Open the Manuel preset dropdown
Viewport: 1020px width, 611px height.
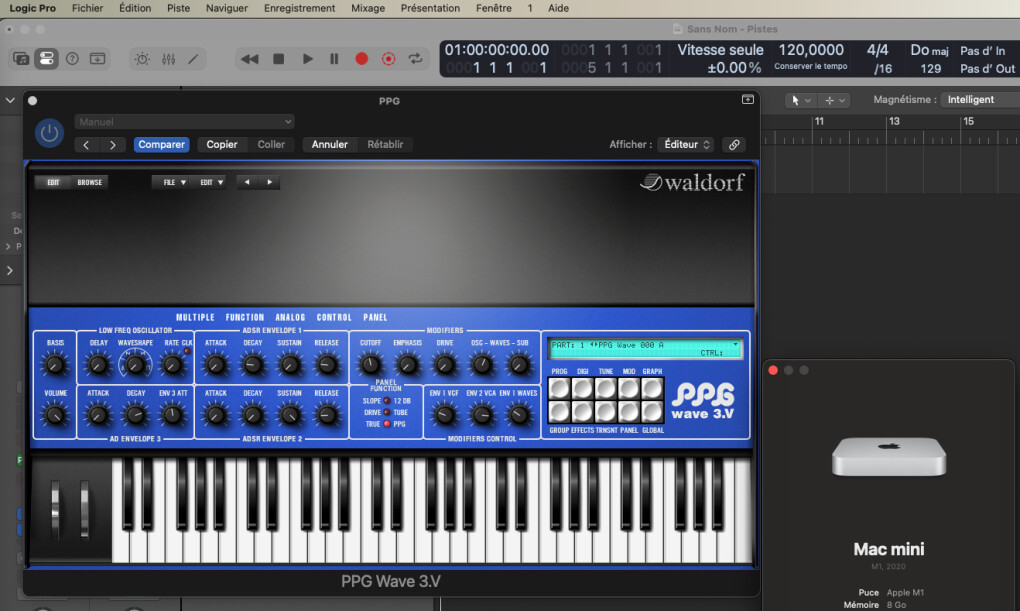point(184,122)
